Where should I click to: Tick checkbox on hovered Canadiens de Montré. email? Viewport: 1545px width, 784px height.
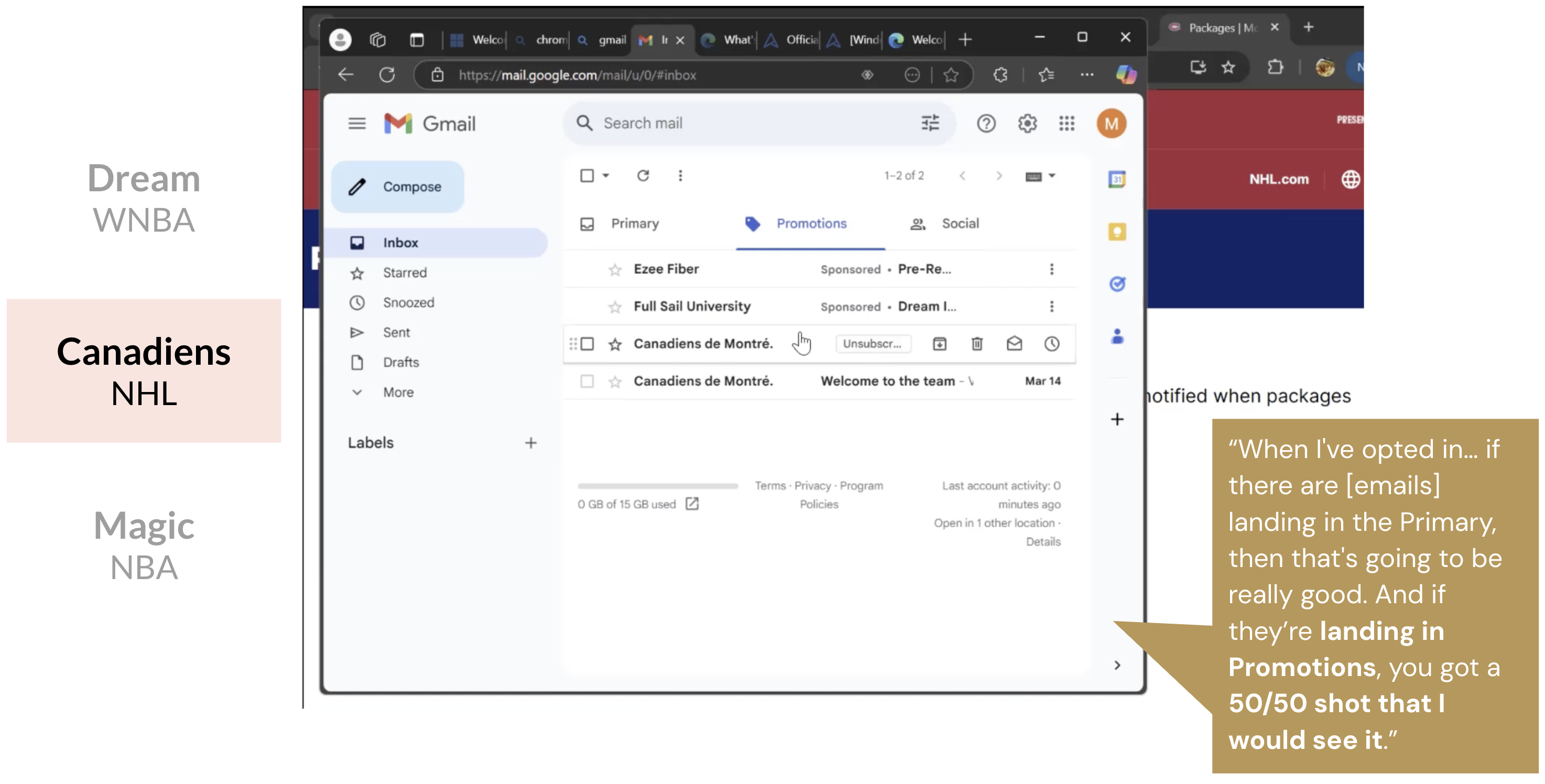point(587,344)
